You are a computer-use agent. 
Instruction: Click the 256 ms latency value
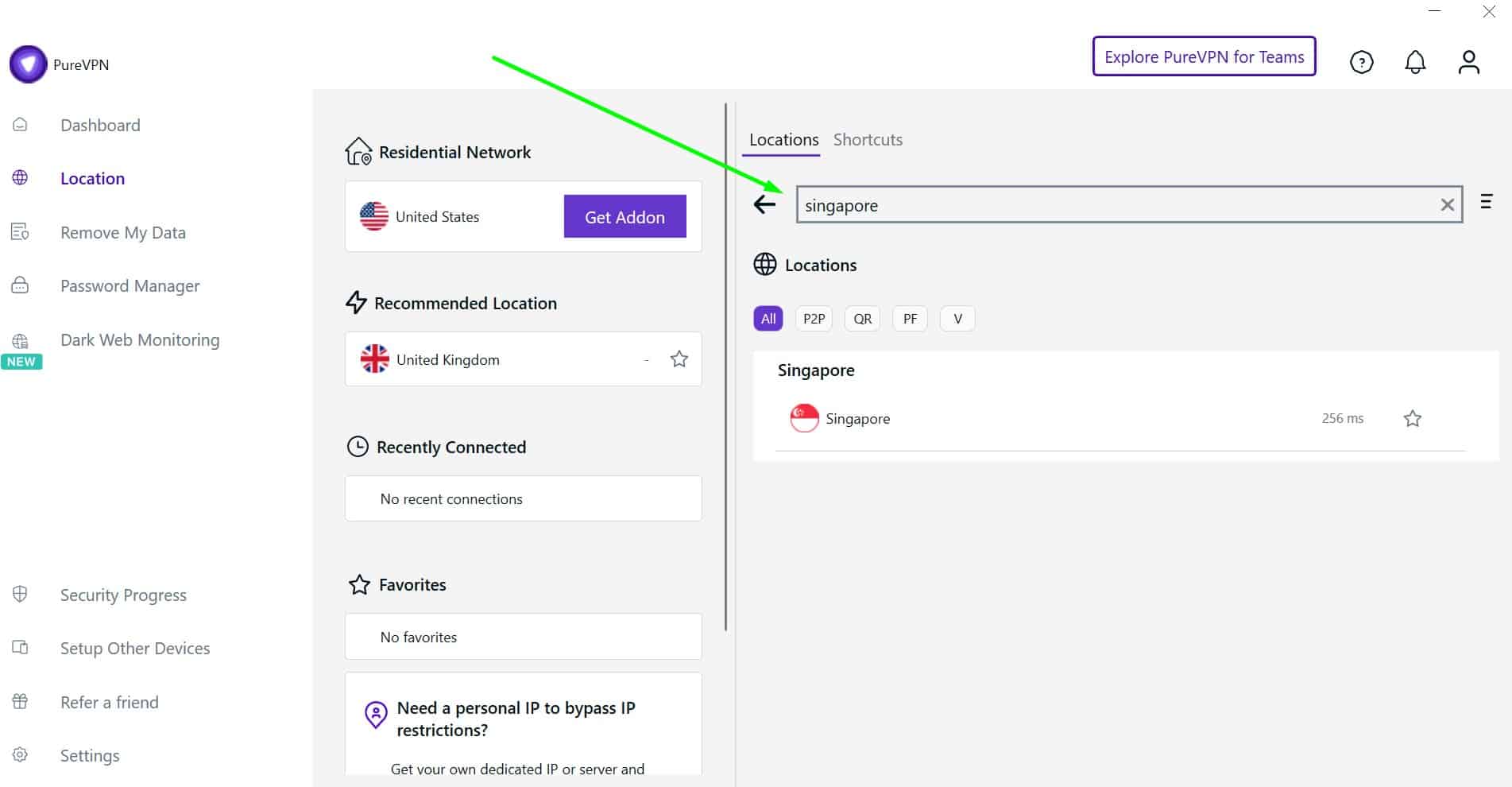click(1342, 418)
